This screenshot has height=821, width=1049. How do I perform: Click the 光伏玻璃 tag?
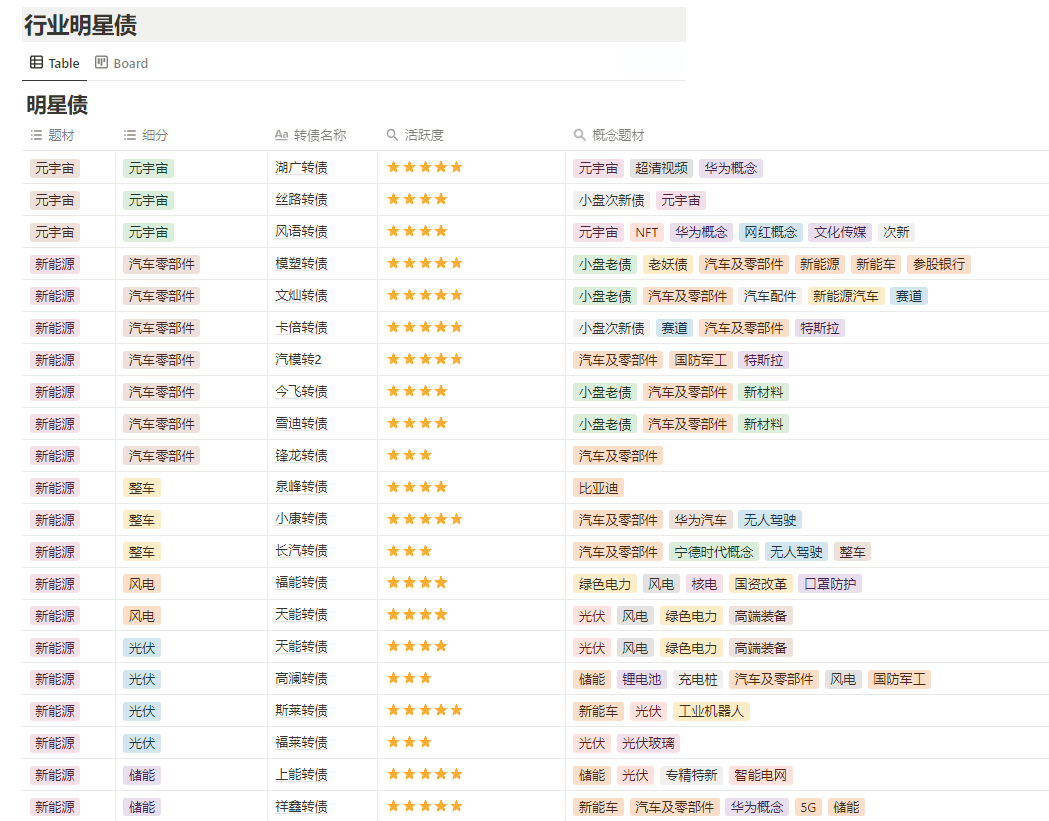(x=648, y=743)
